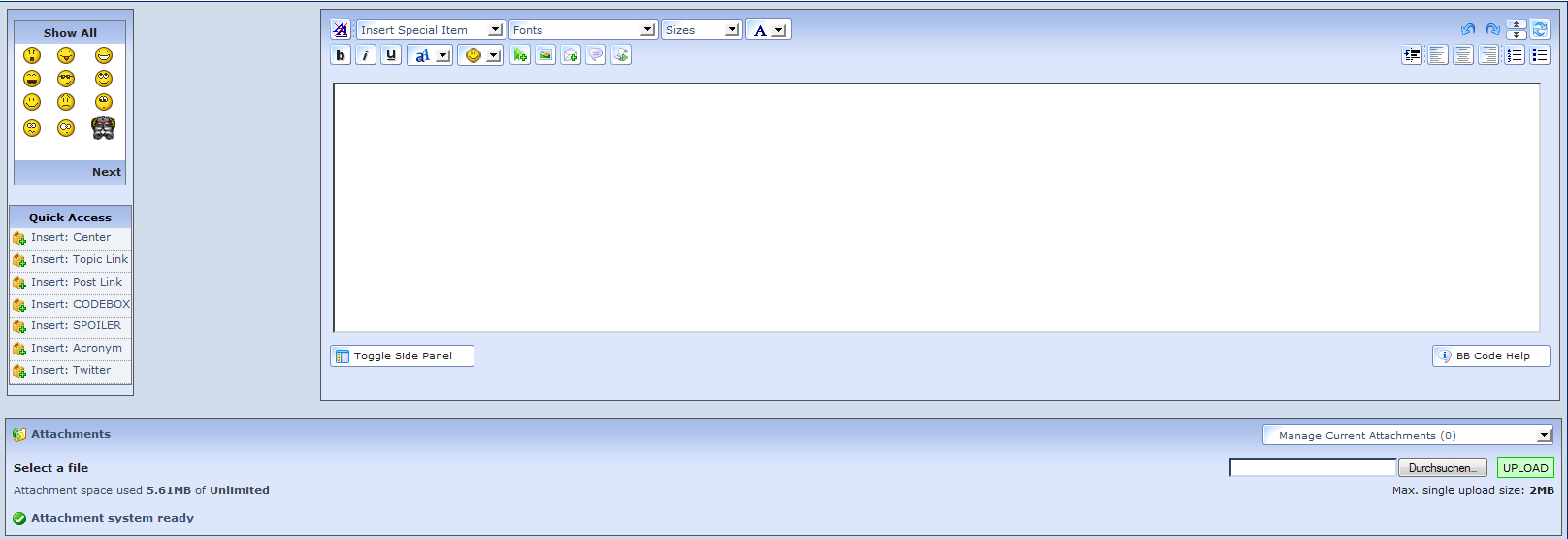Enlarge the editor with the down arrows
Viewport: 1568px width, 539px height.
coord(1517,35)
